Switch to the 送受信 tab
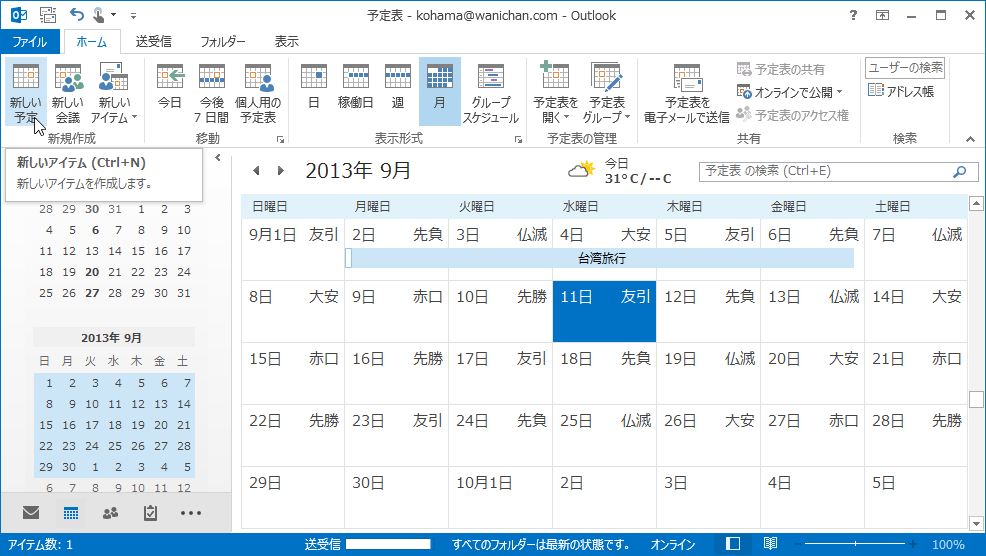 [153, 42]
